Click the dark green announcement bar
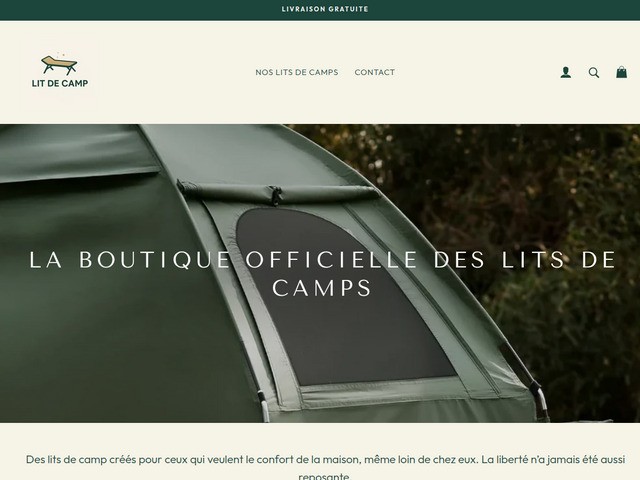 pos(320,10)
